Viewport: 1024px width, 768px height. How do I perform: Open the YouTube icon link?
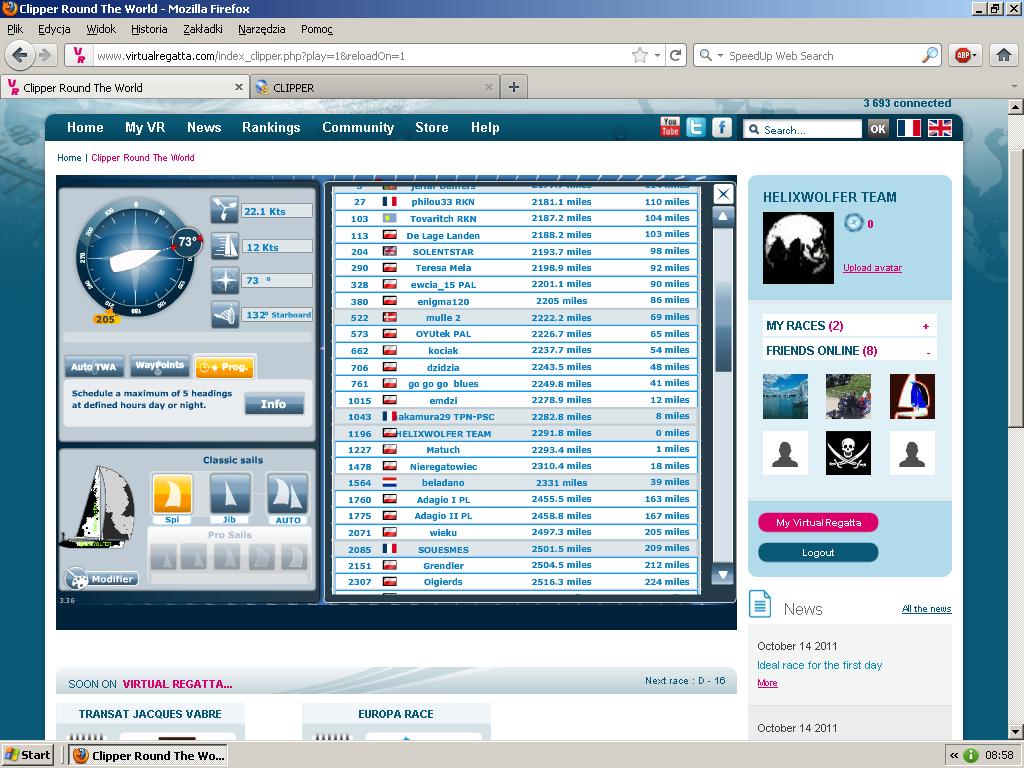[x=670, y=127]
